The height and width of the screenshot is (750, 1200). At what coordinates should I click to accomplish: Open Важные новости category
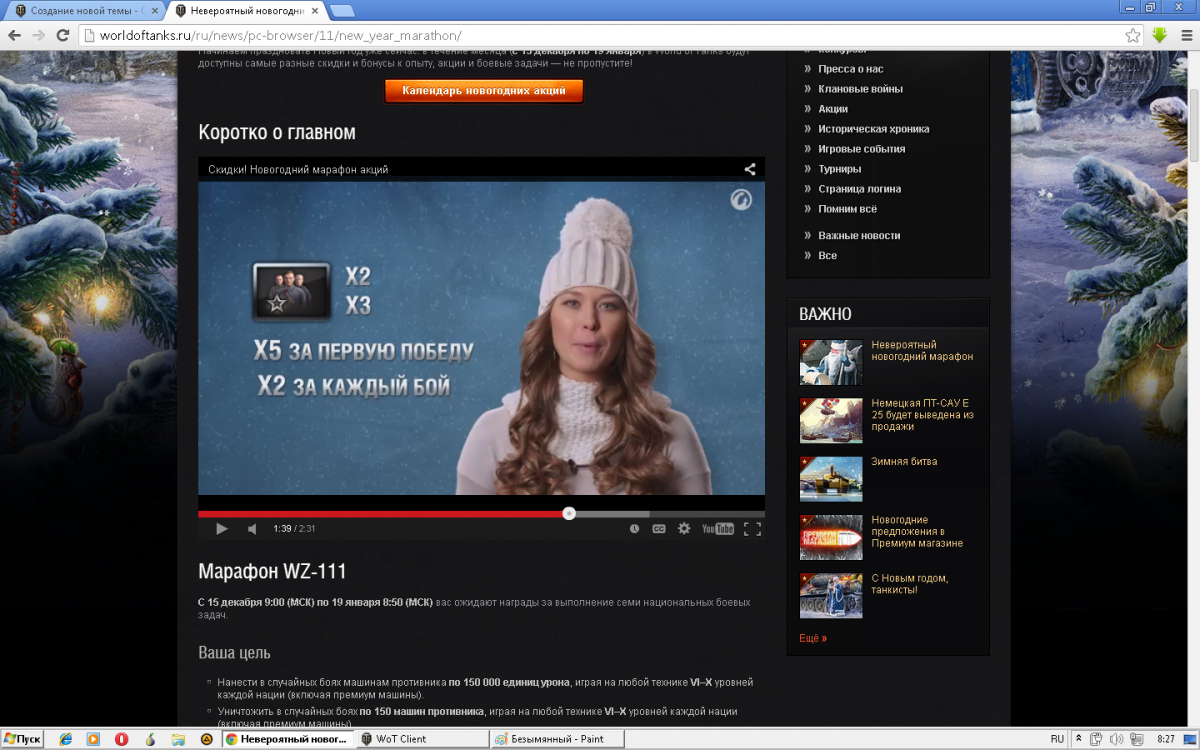coord(859,235)
